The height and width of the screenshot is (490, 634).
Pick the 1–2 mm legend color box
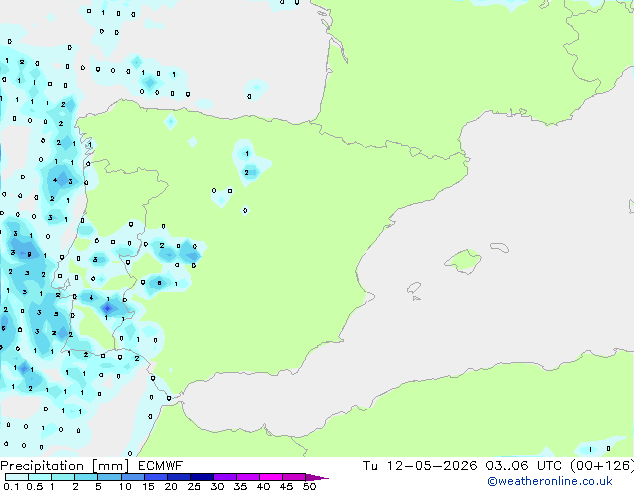click(x=63, y=477)
